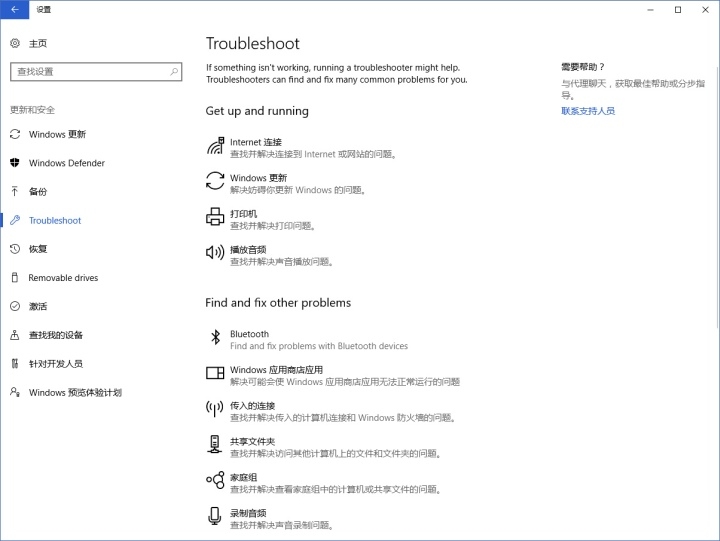The height and width of the screenshot is (541, 720).
Task: Click the 家庭组 network nodes icon
Action: [x=215, y=480]
